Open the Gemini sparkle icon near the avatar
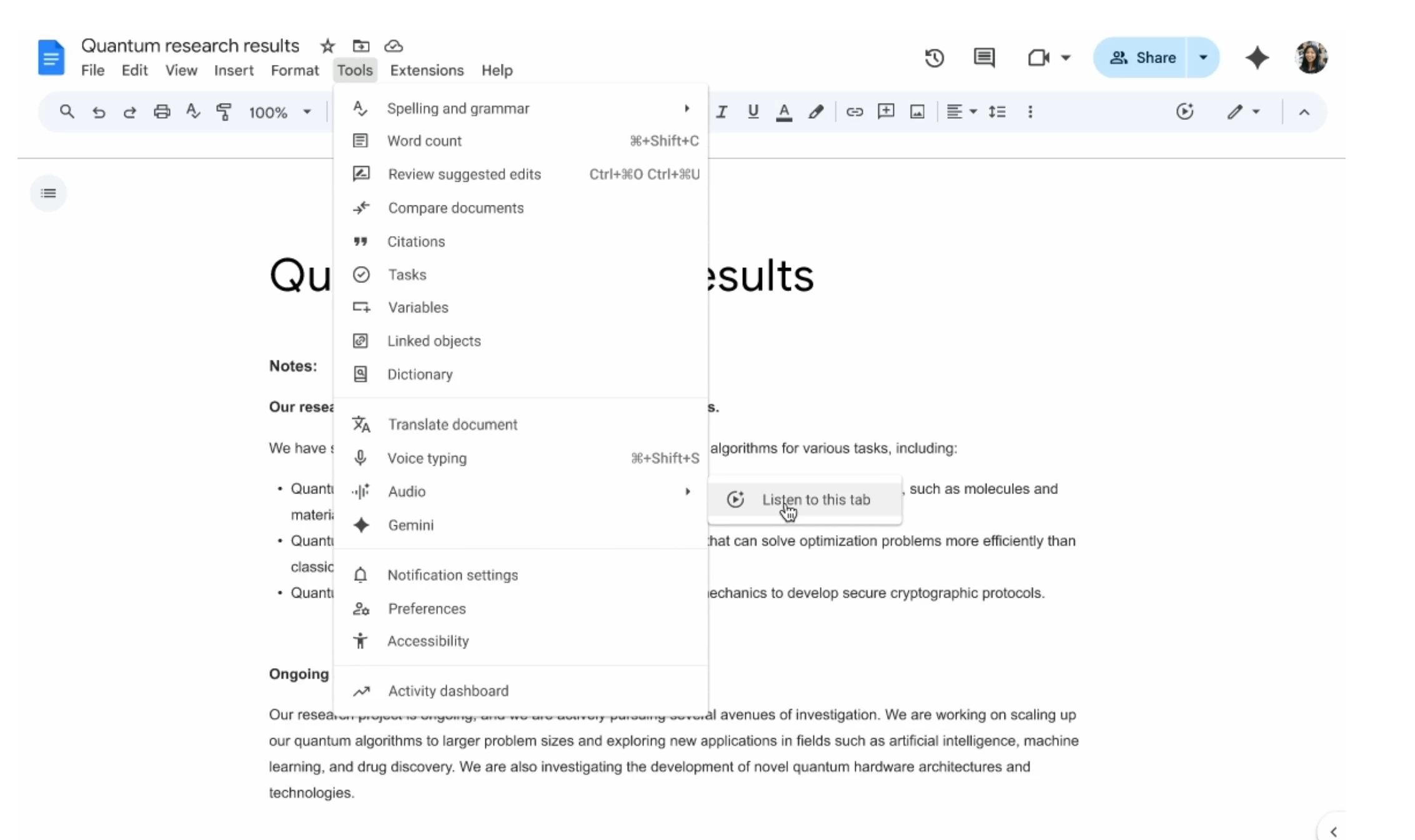Screen dimensions: 1415x840 coord(1257,57)
